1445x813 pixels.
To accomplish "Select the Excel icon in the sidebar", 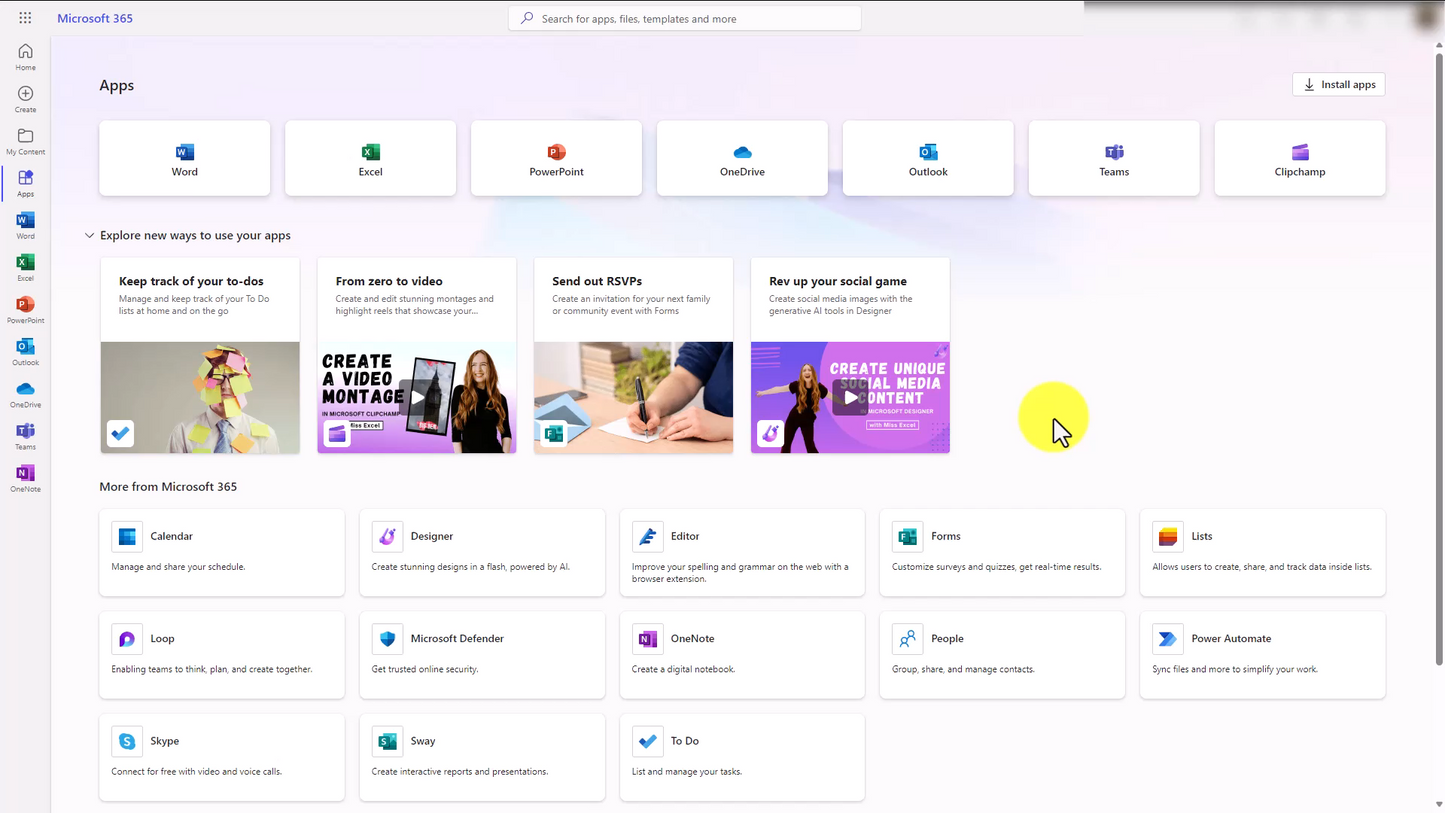I will coord(25,265).
